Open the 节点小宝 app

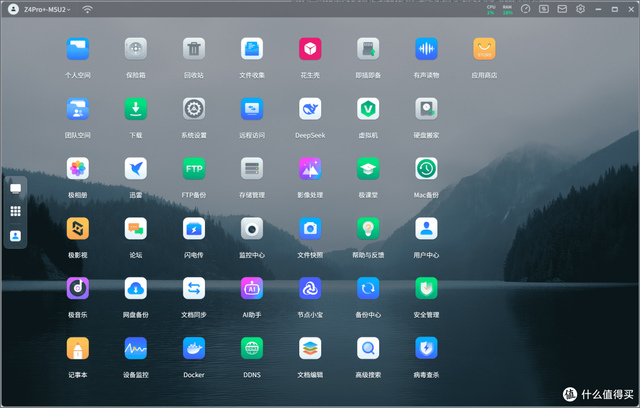(310, 288)
